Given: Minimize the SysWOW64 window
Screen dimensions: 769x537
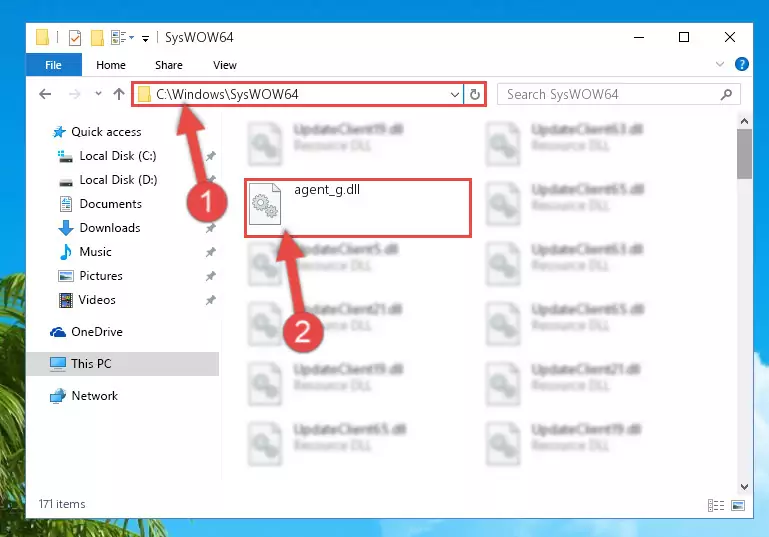Looking at the screenshot, I should [639, 37].
